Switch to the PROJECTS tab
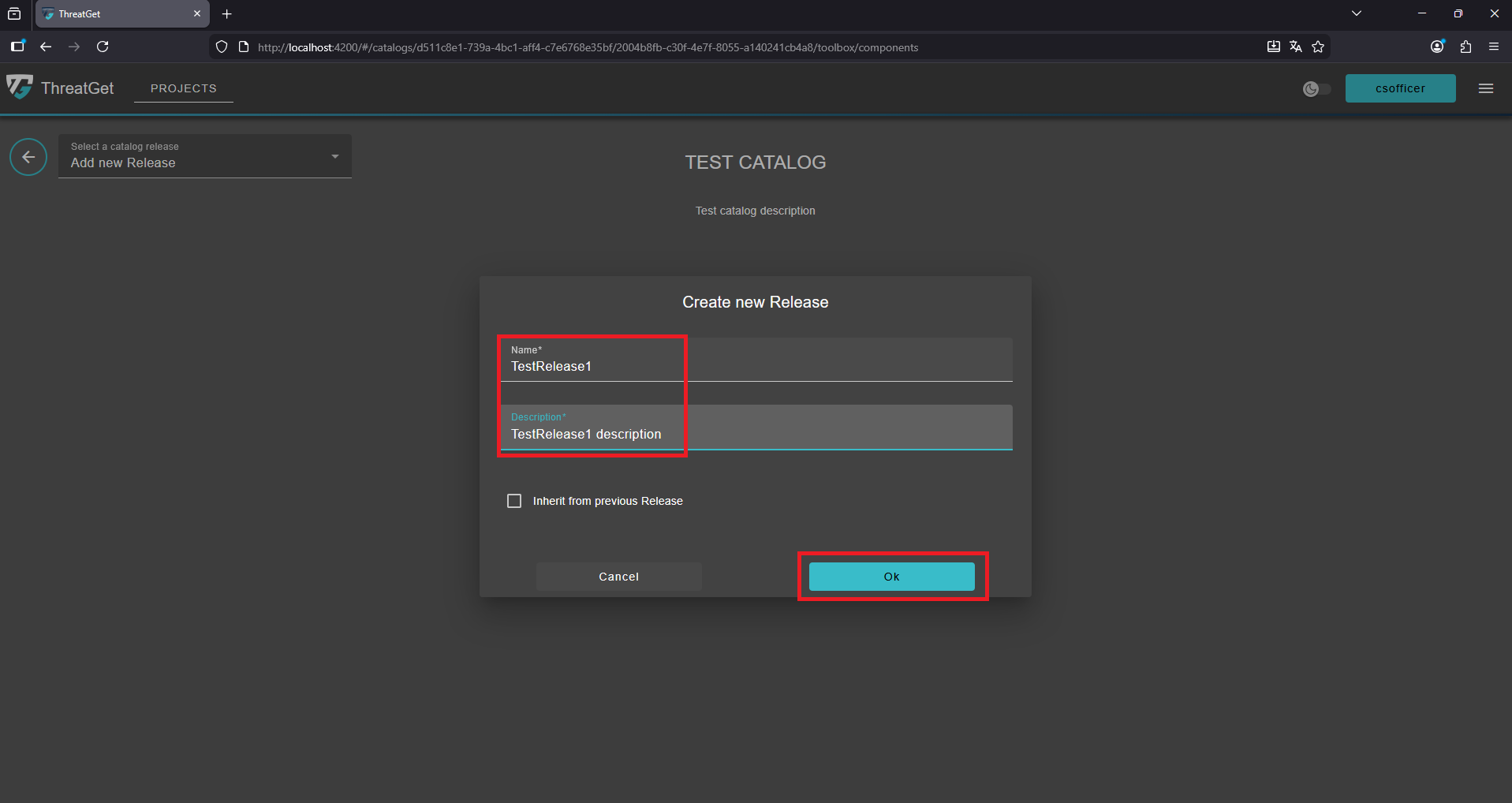This screenshot has height=803, width=1512. pyautogui.click(x=183, y=88)
